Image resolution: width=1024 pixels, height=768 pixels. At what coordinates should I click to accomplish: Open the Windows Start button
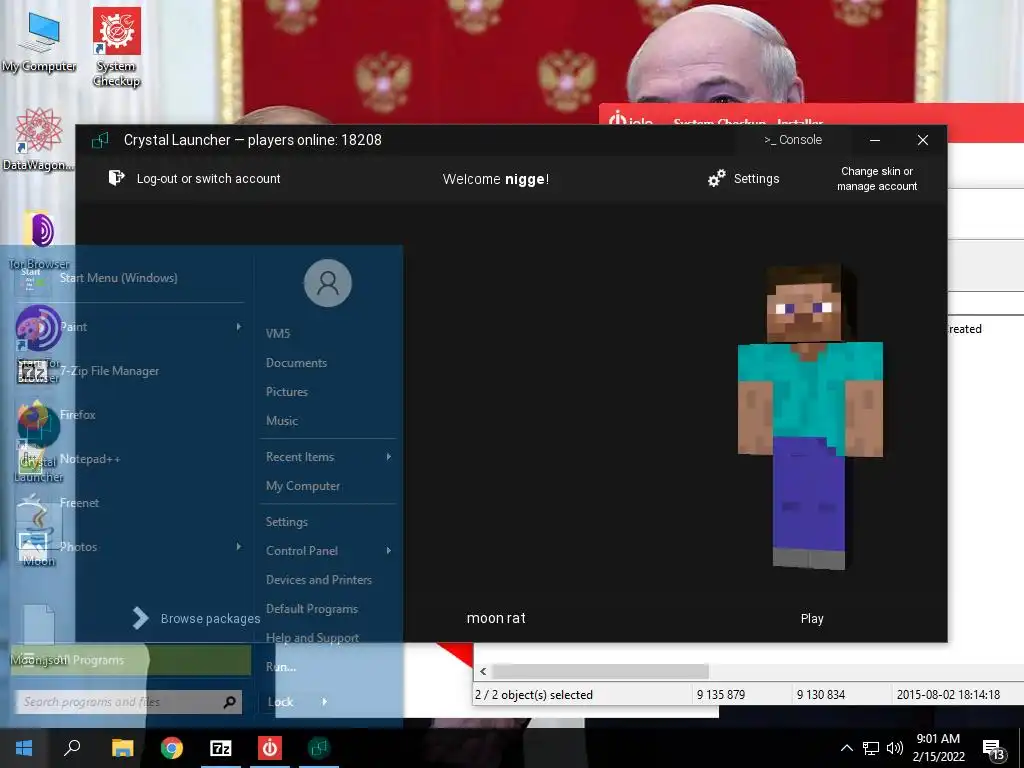[24, 748]
